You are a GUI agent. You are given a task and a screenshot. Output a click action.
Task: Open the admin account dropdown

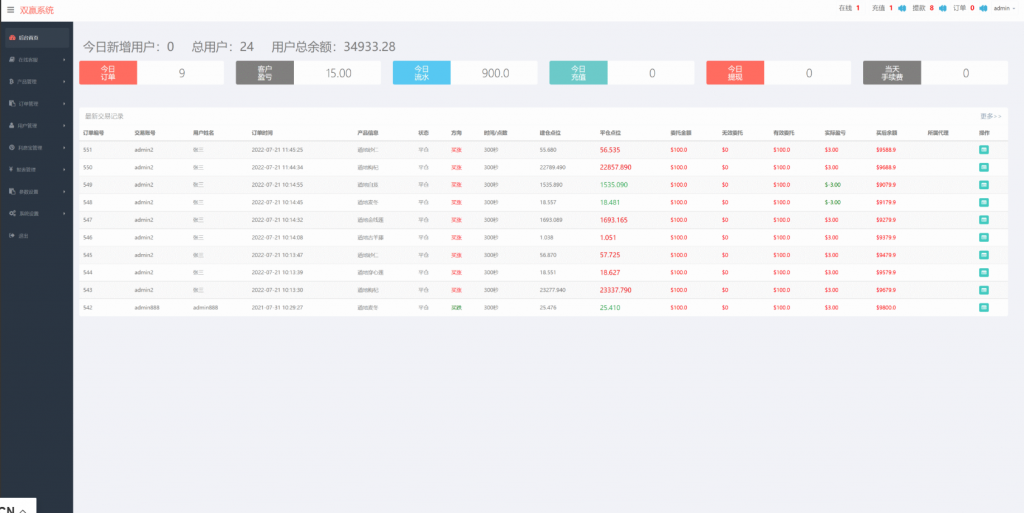(1004, 8)
